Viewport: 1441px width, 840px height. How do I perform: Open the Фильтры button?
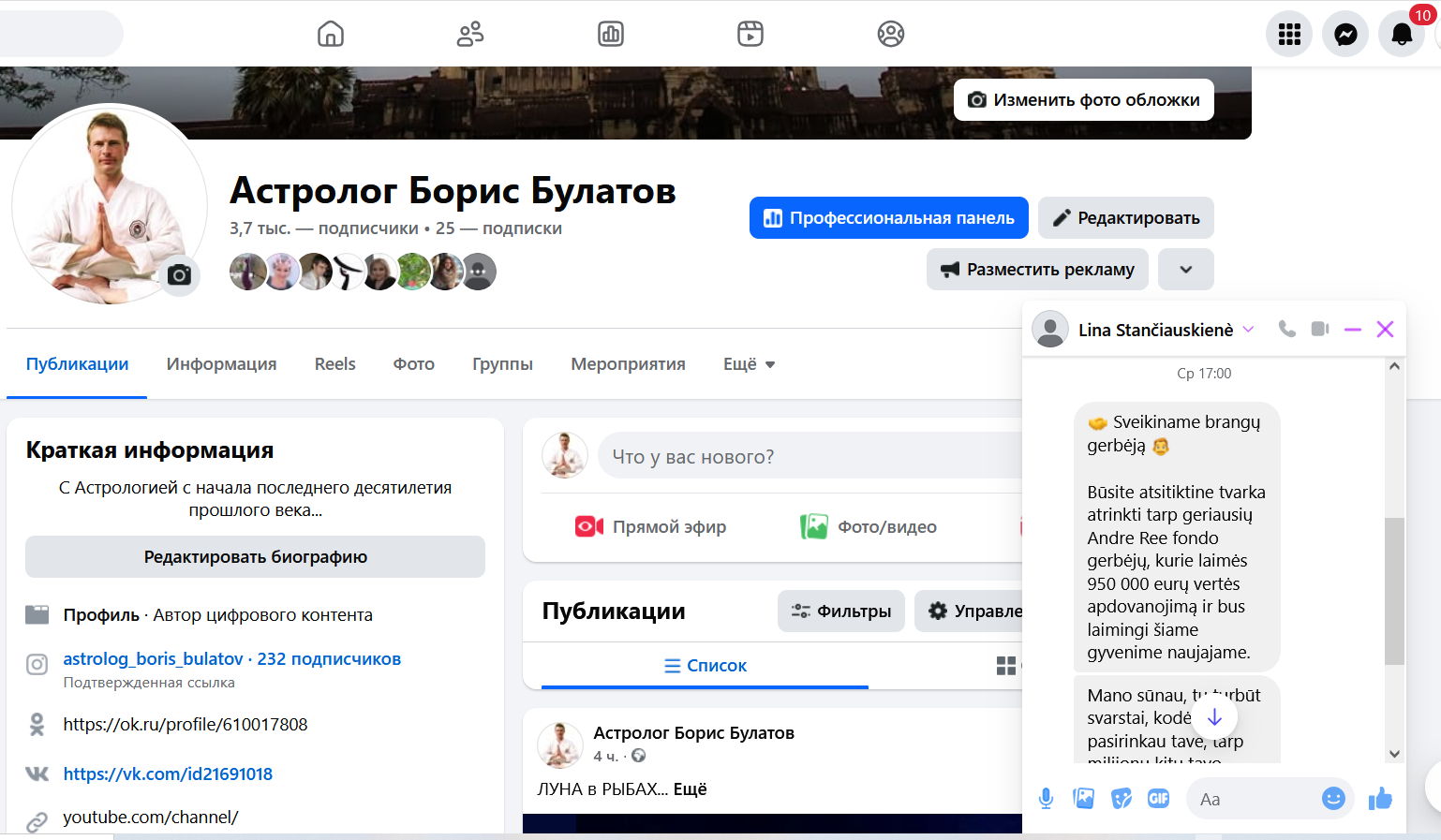[841, 612]
